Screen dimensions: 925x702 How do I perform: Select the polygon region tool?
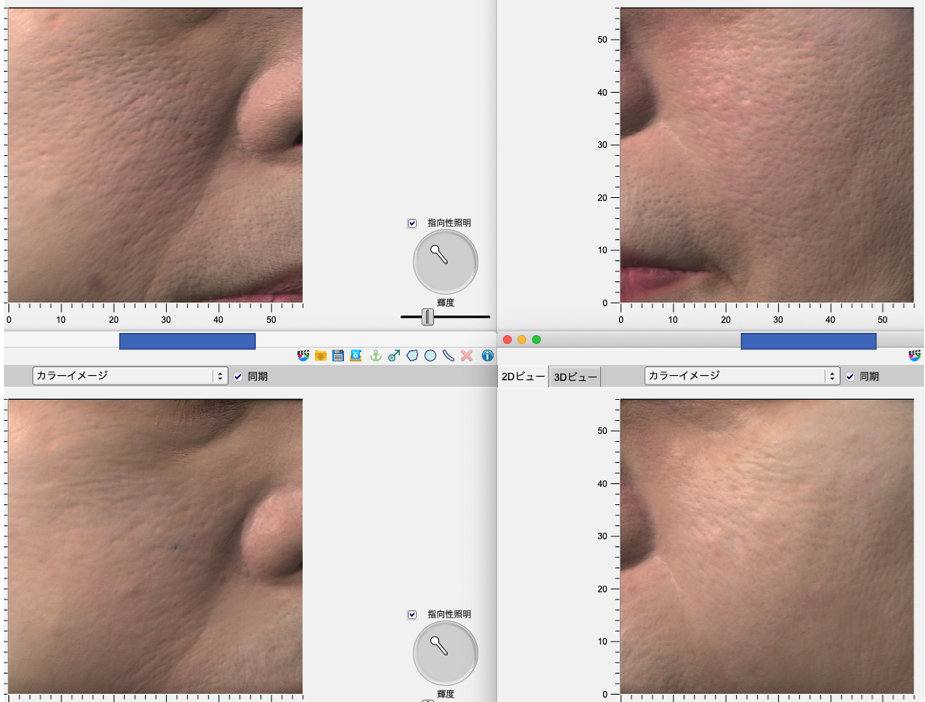click(x=412, y=356)
